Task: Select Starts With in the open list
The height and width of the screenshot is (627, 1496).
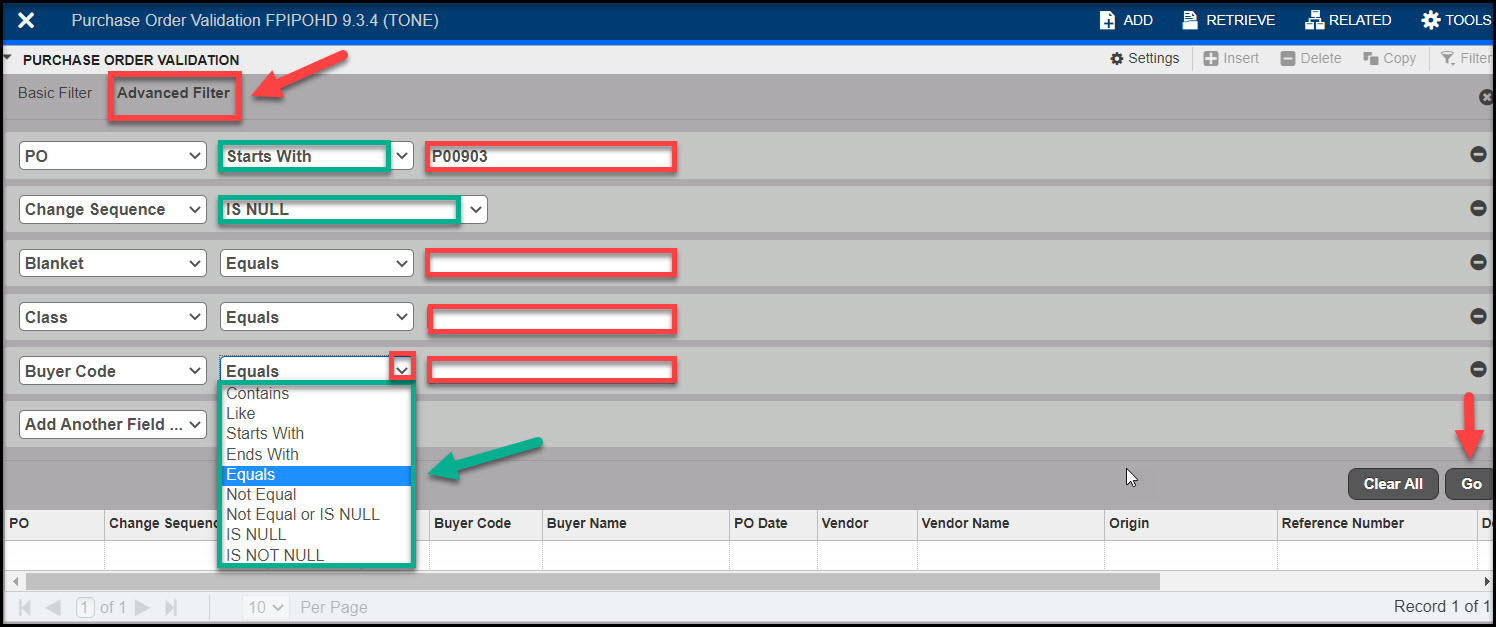Action: tap(316, 433)
